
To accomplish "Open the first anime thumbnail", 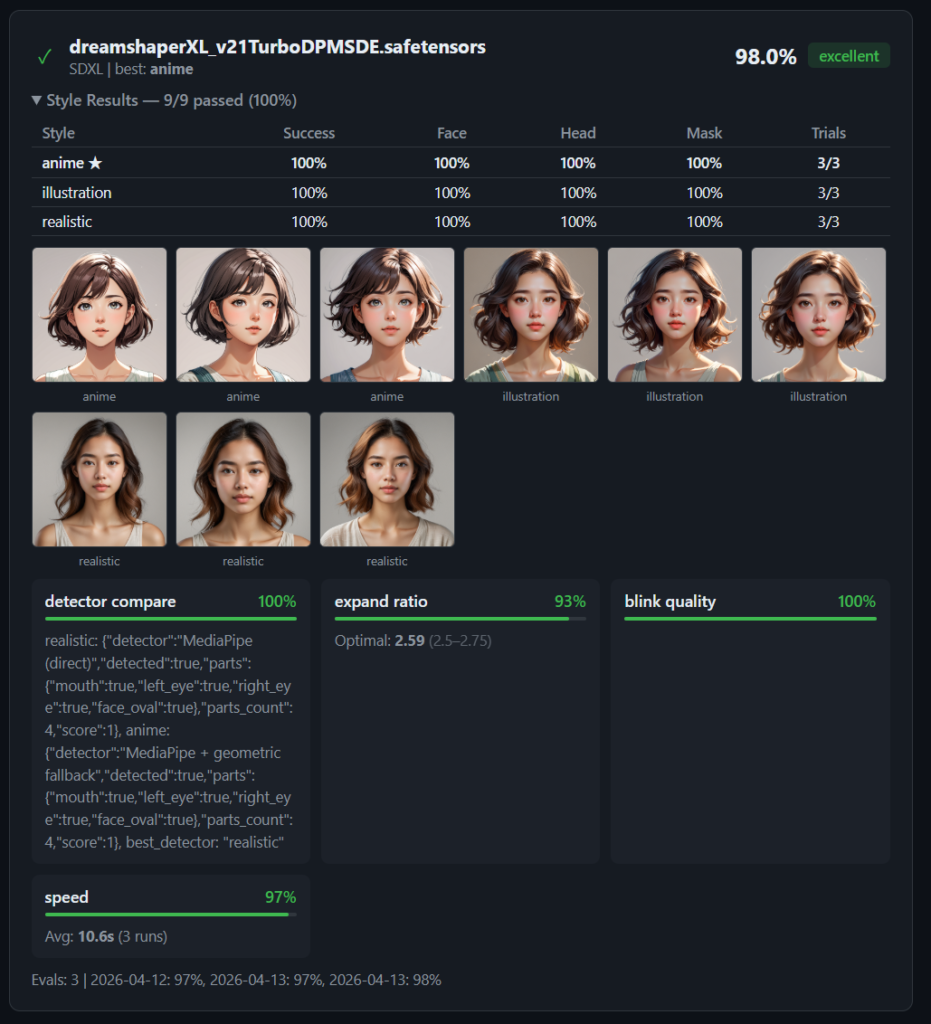I will (99, 315).
